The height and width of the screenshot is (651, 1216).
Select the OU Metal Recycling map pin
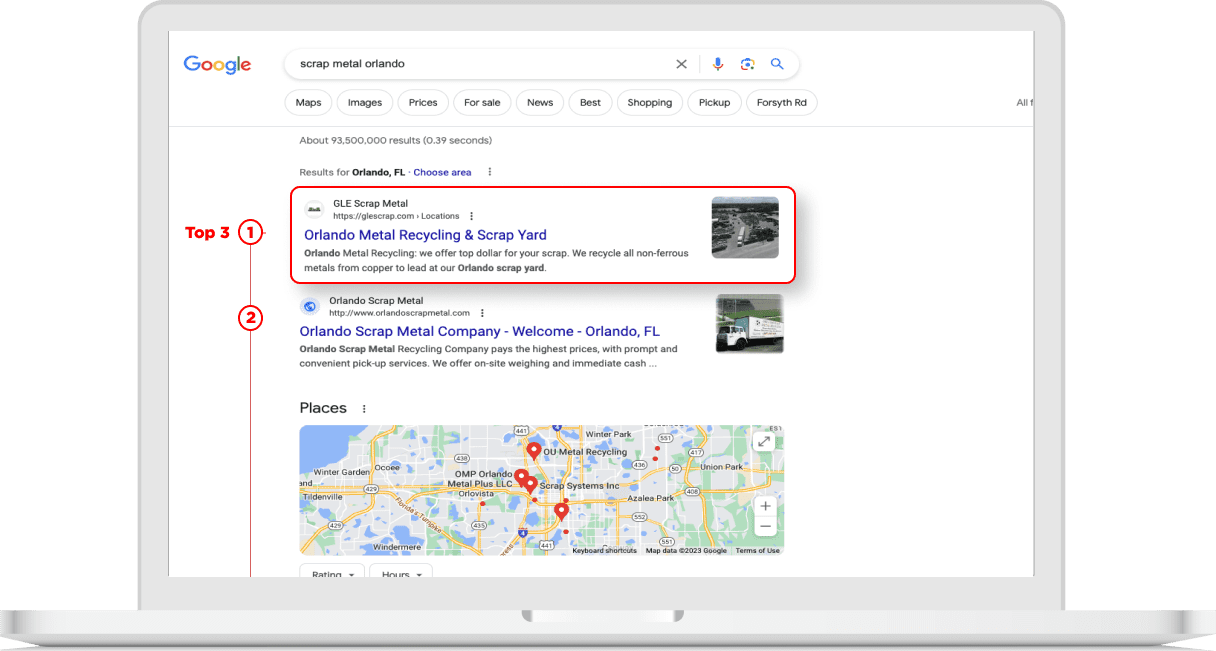[534, 451]
